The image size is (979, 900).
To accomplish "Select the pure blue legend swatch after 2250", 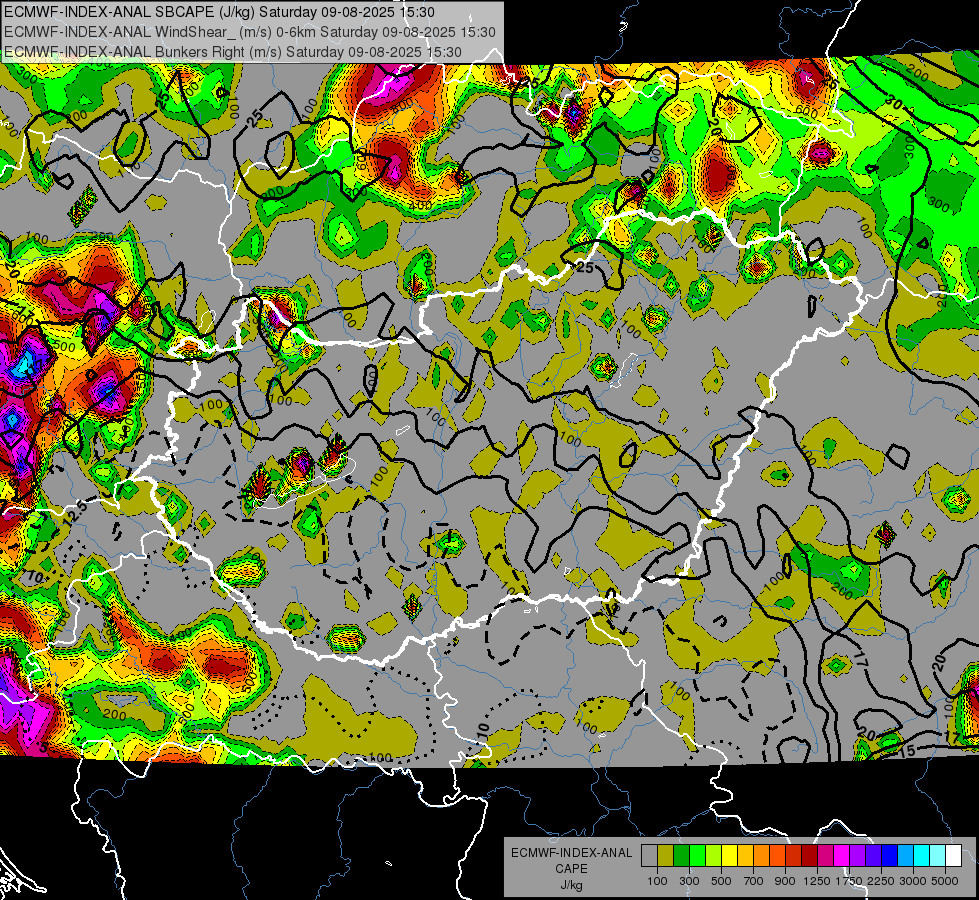I will pos(890,856).
